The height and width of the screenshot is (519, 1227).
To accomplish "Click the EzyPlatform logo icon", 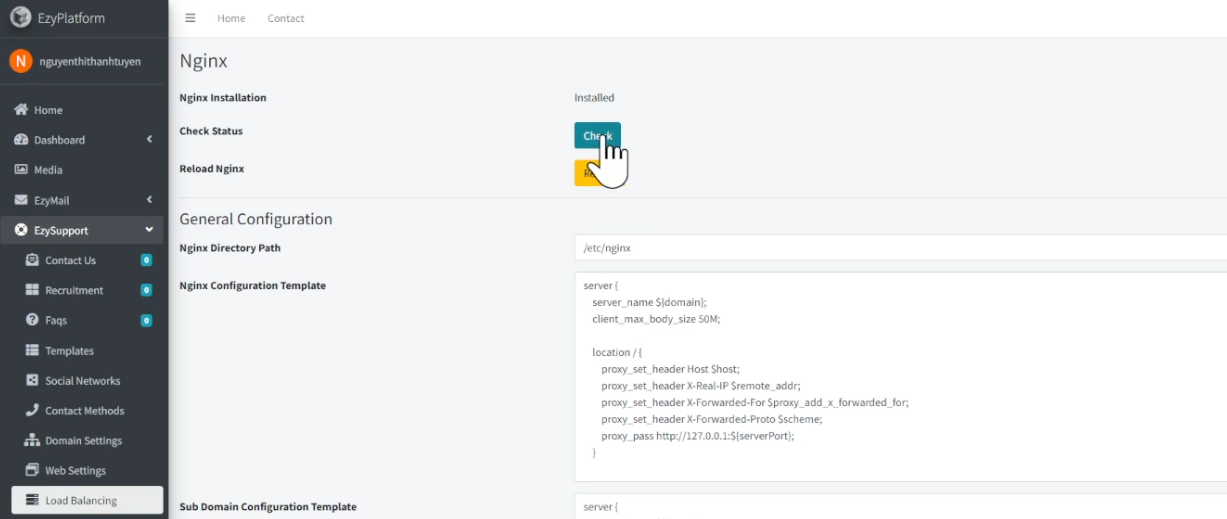I will tap(20, 18).
